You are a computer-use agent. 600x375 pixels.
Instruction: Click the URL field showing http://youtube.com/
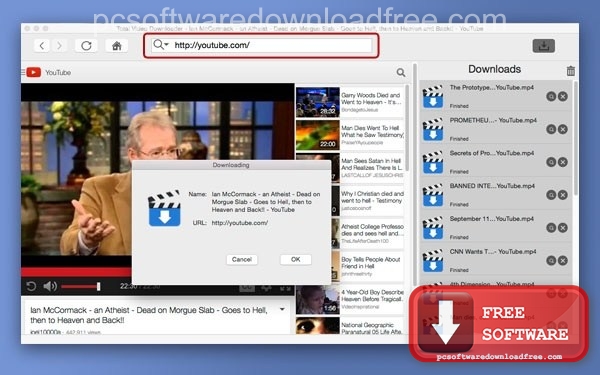click(x=261, y=45)
